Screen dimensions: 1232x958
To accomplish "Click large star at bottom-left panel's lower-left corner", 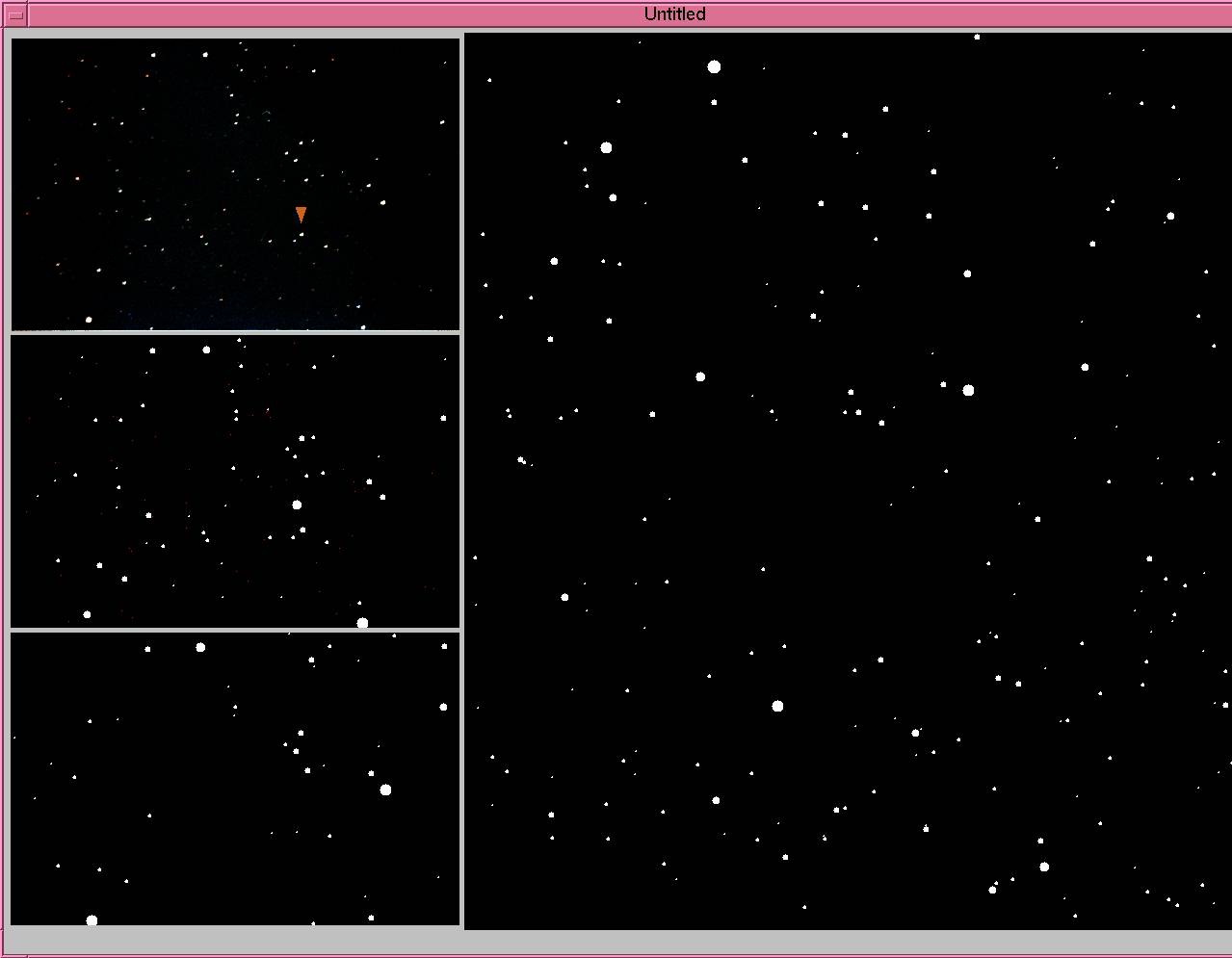I will (x=92, y=920).
